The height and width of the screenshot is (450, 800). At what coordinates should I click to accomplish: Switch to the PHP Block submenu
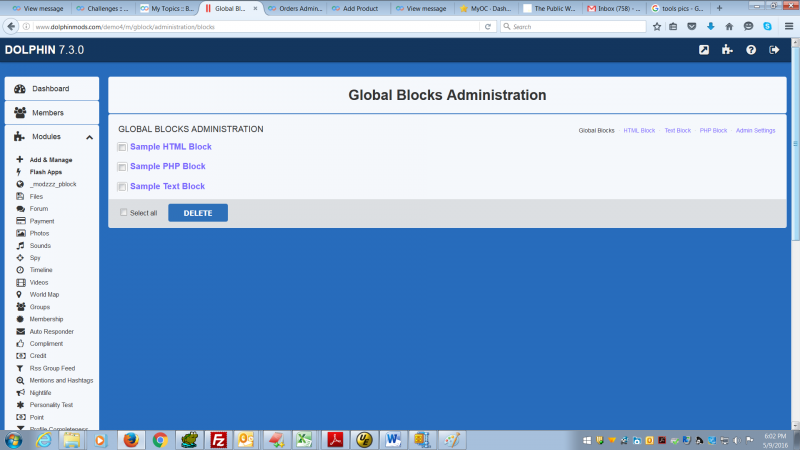713,131
